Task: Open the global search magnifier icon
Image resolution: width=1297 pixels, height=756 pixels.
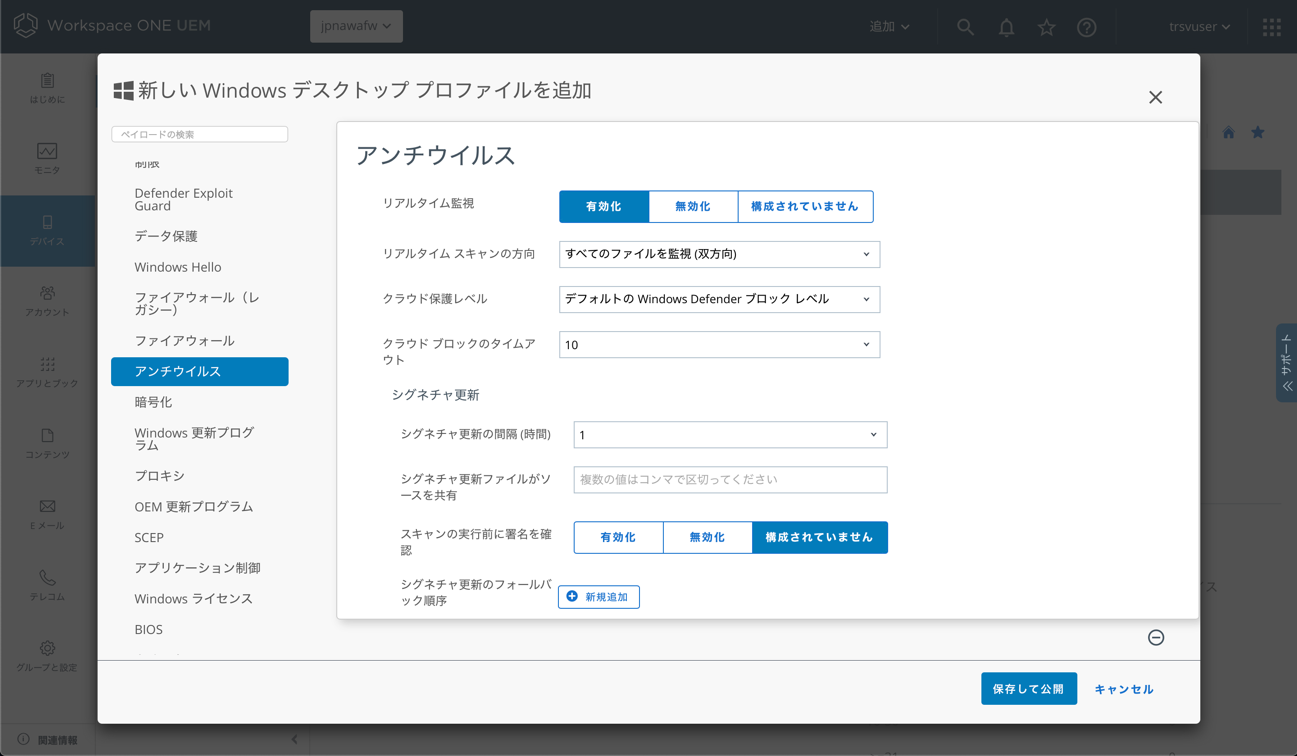Action: (965, 27)
